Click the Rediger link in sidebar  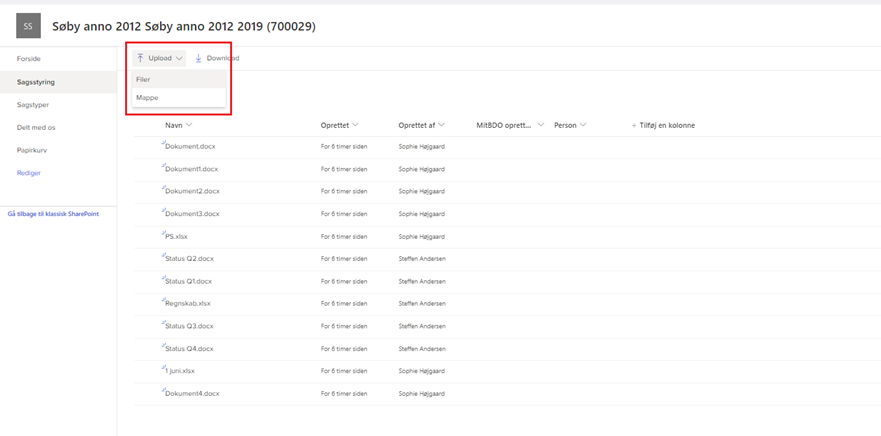pos(29,173)
